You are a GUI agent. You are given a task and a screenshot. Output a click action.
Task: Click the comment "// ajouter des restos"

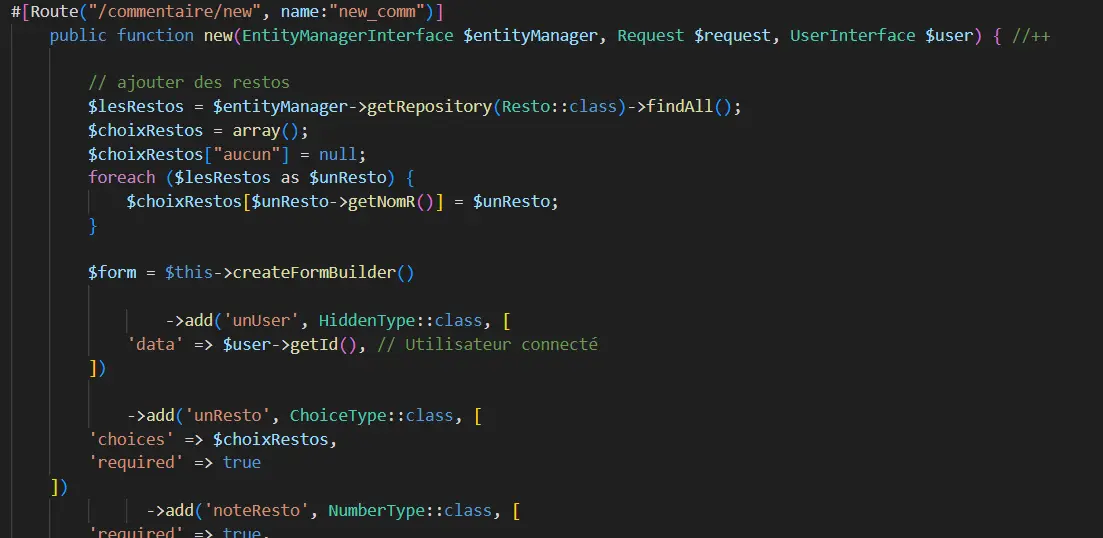(x=189, y=83)
